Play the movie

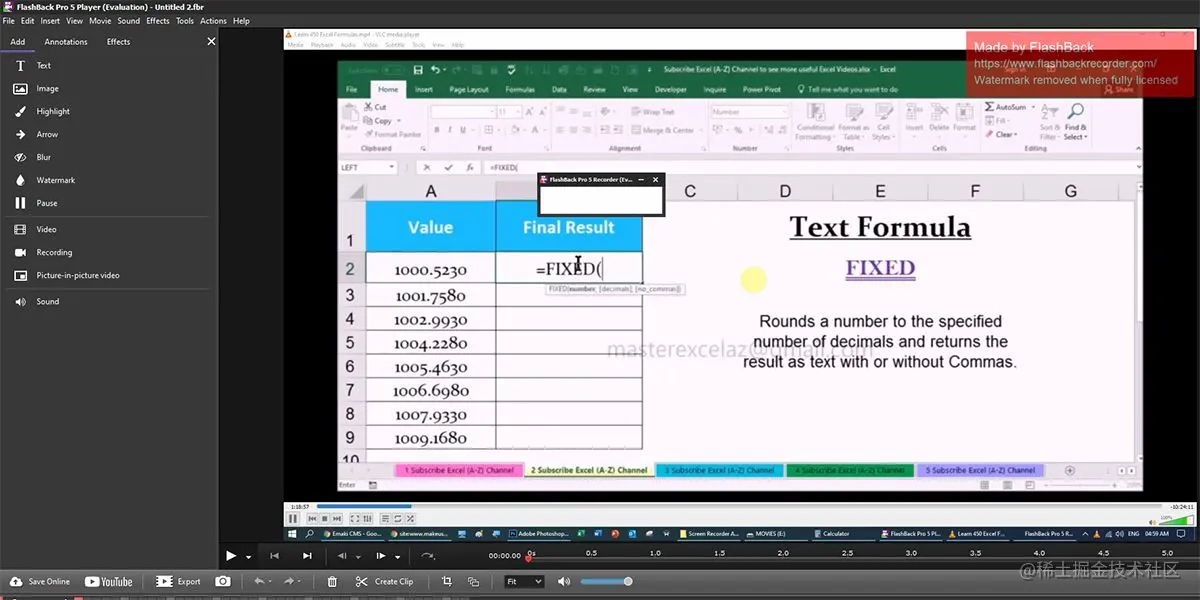tap(231, 556)
